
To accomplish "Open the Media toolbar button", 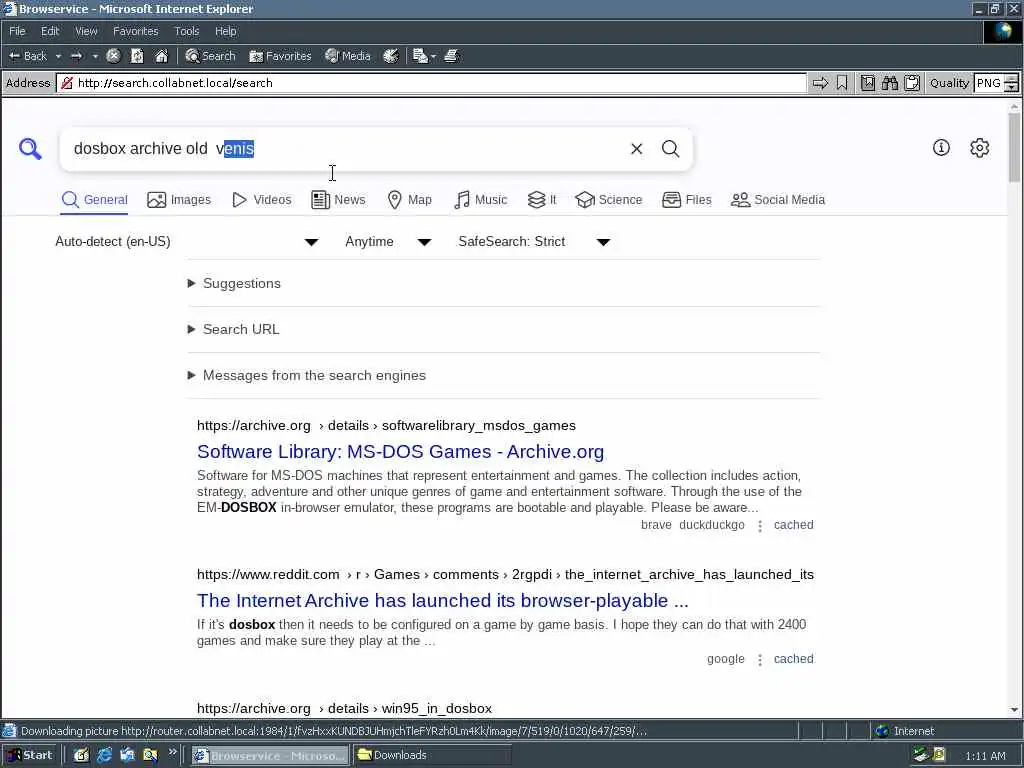I will pyautogui.click(x=348, y=56).
